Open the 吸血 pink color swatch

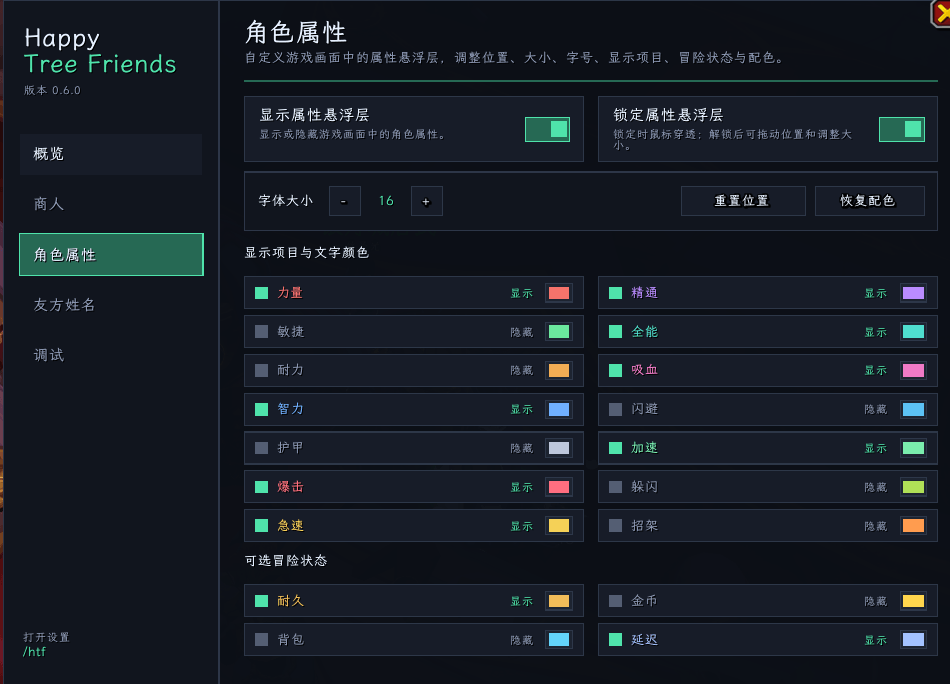click(x=913, y=370)
